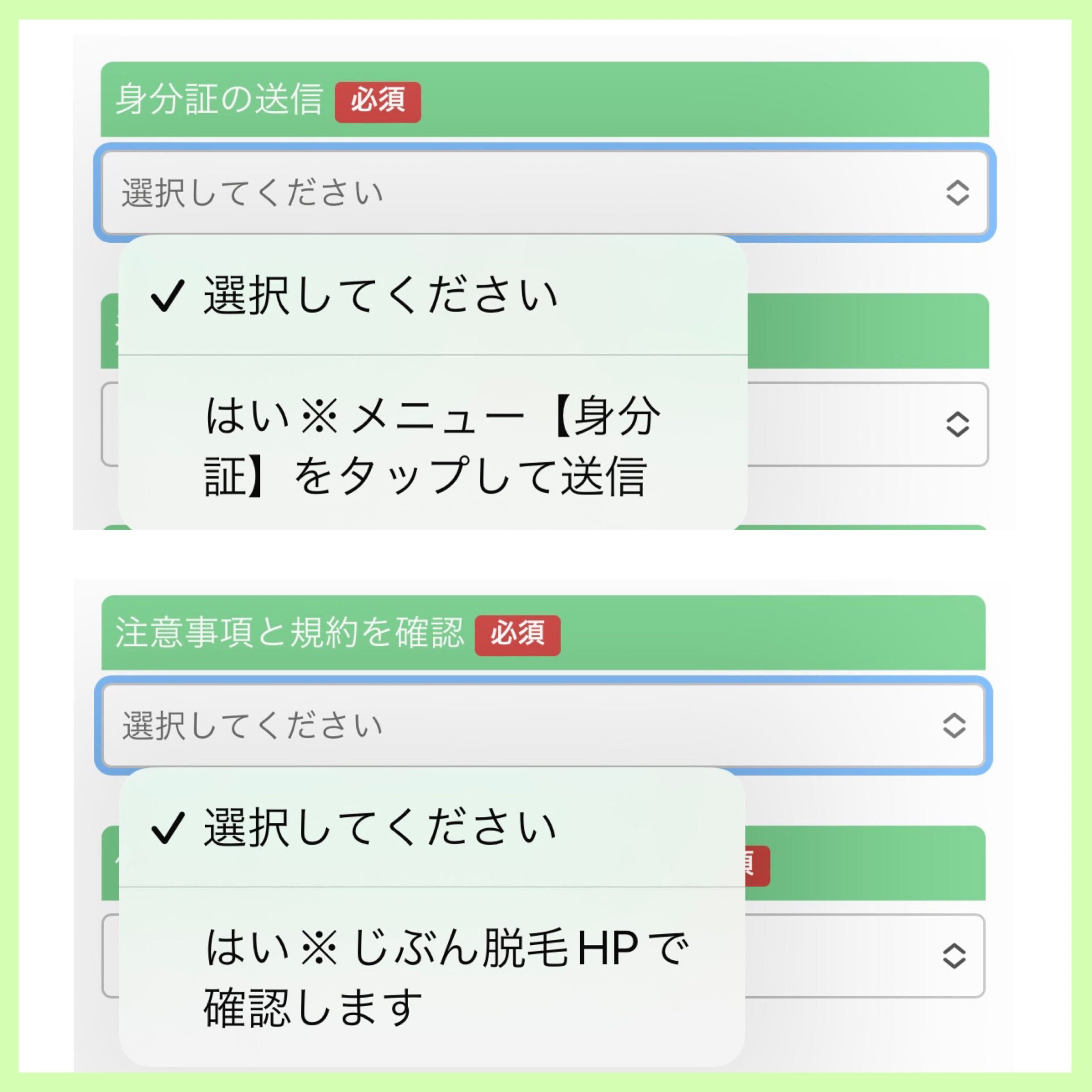Click chevron of select hidden behind じぶん脱毛 menu
1092x1092 pixels.
(x=954, y=956)
